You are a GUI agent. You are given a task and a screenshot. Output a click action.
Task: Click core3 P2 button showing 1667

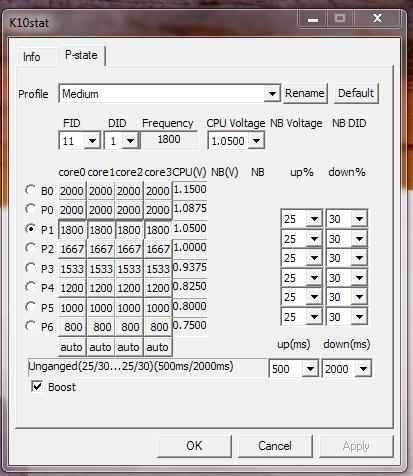pyautogui.click(x=158, y=249)
